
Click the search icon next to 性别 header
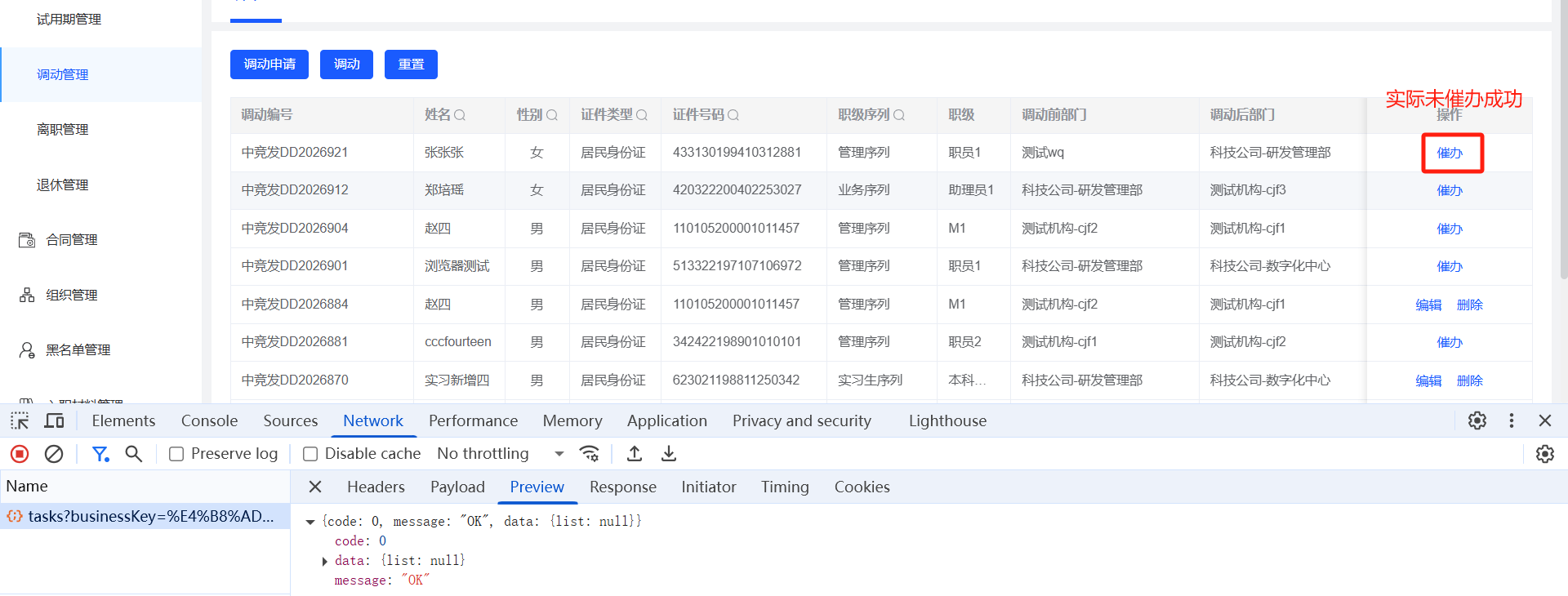552,115
